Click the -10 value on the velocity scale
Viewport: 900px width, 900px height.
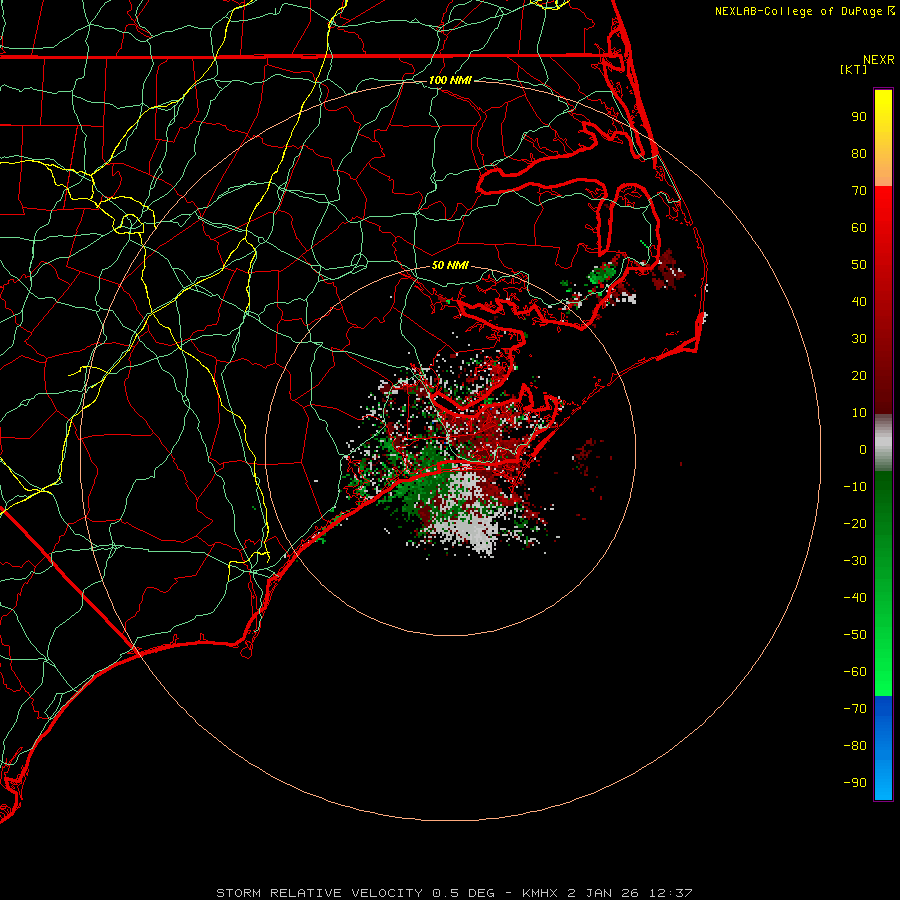click(855, 487)
